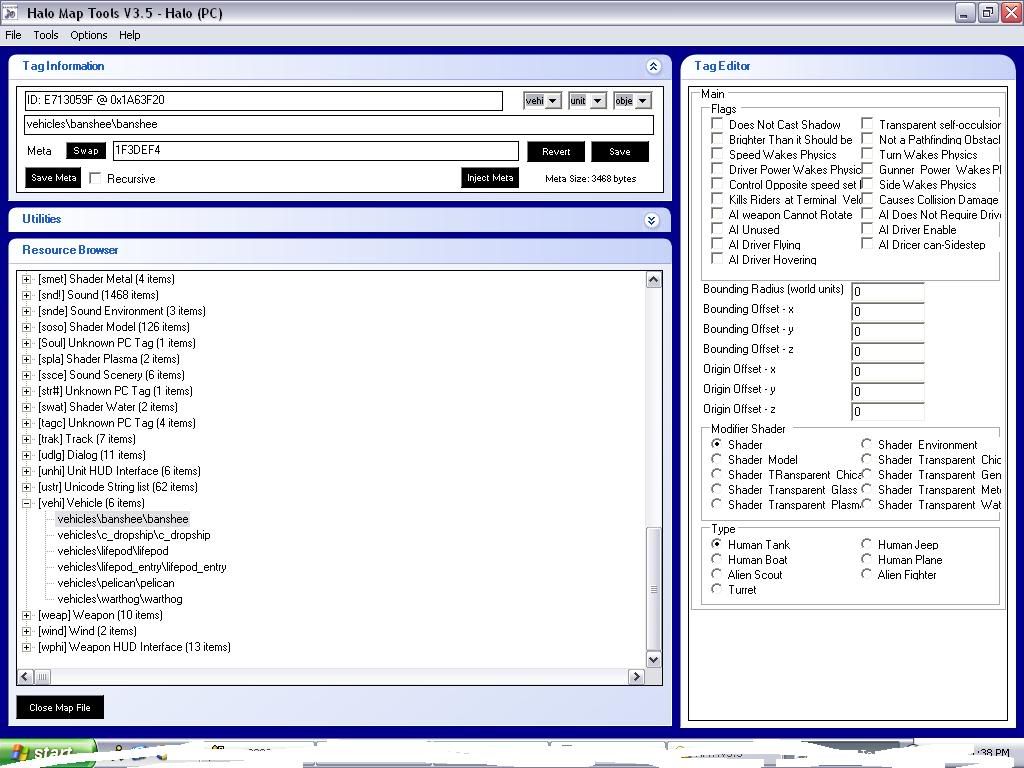This screenshot has width=1024, height=768.
Task: Click Resource Browser scroll up arrow
Action: click(x=653, y=280)
